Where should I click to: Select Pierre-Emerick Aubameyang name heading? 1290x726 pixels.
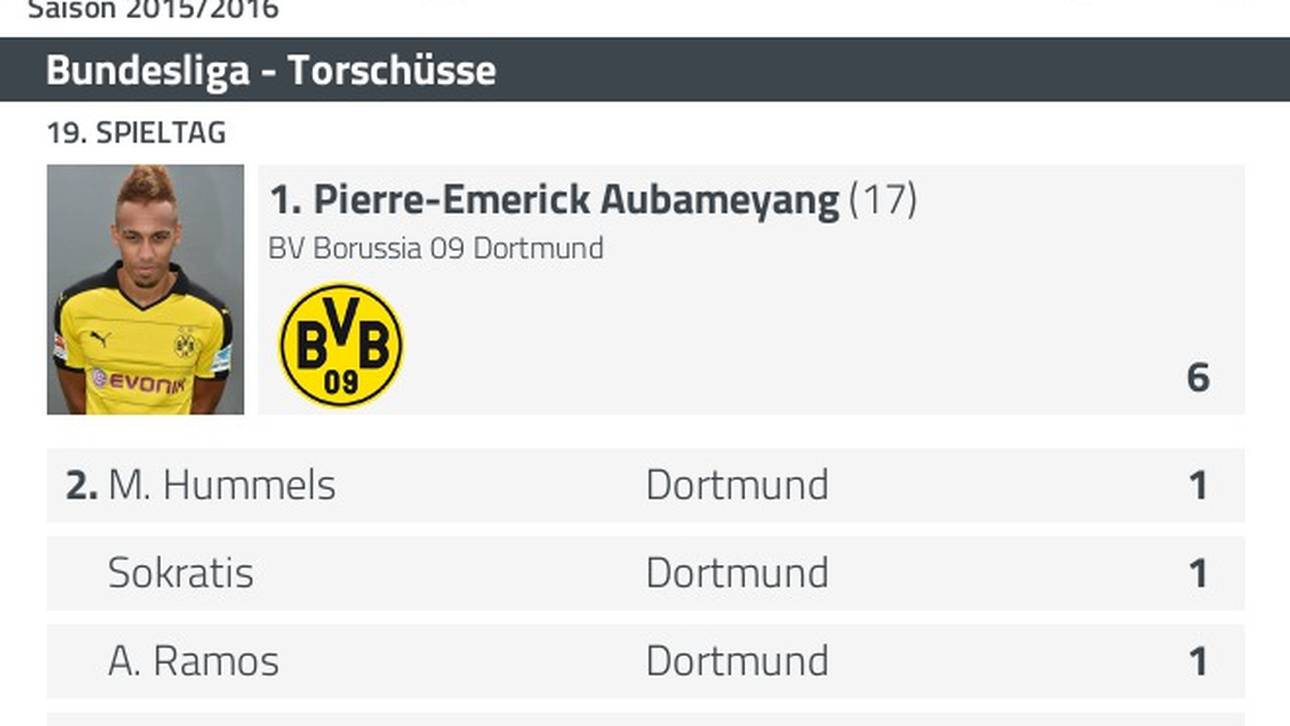pyautogui.click(x=576, y=200)
